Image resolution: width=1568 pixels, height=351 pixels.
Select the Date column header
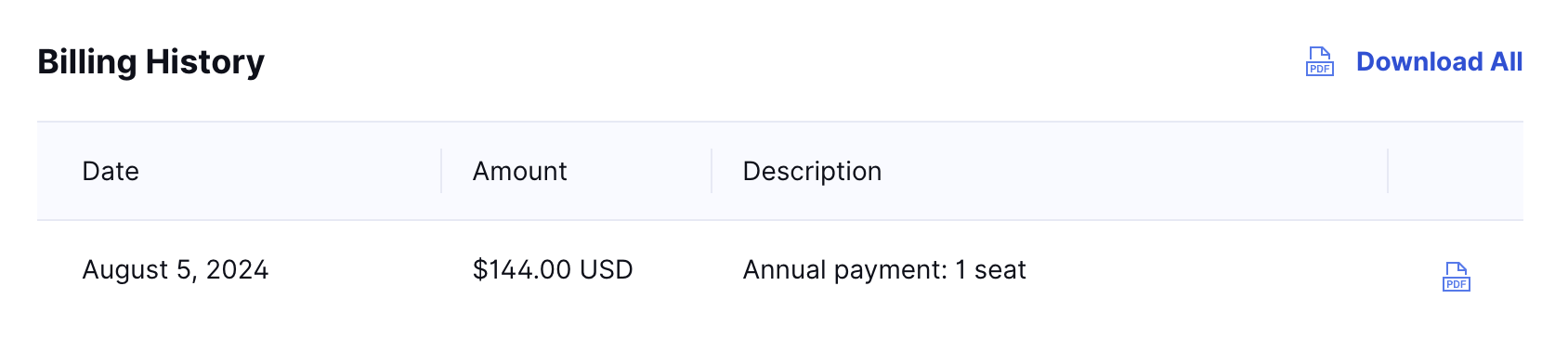click(111, 171)
